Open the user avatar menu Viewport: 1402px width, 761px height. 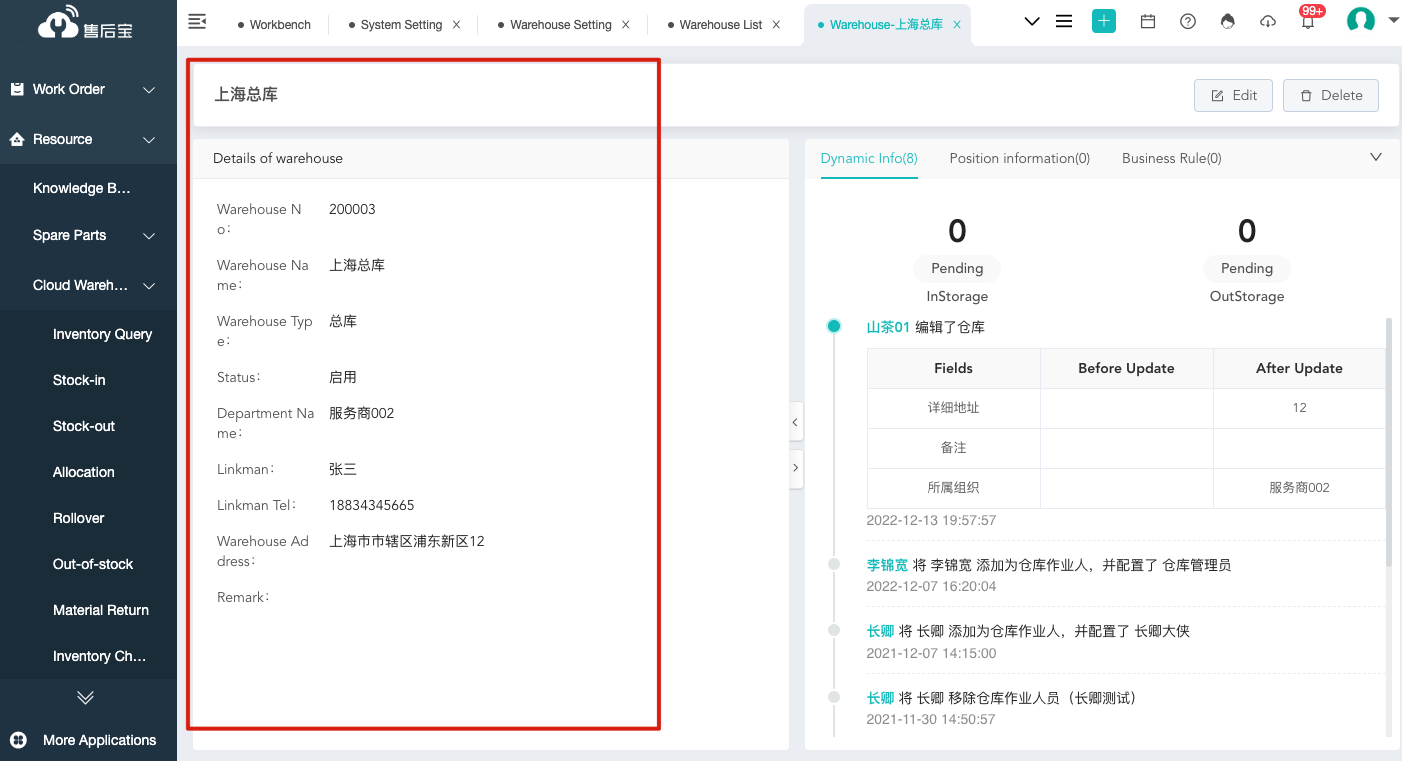(x=1361, y=21)
